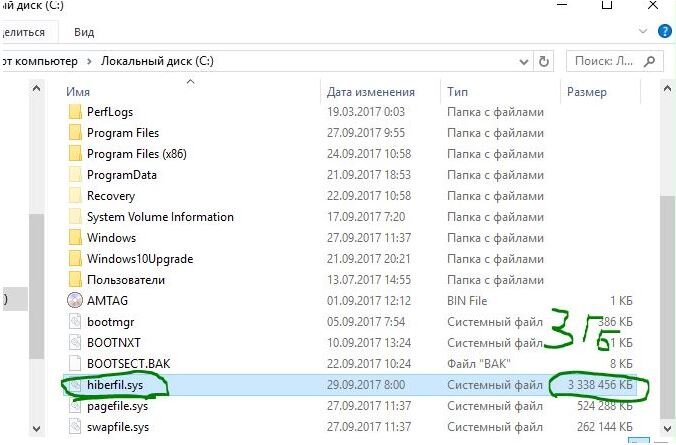
Task: Open the Поделиться ribbon tab
Action: 24,32
